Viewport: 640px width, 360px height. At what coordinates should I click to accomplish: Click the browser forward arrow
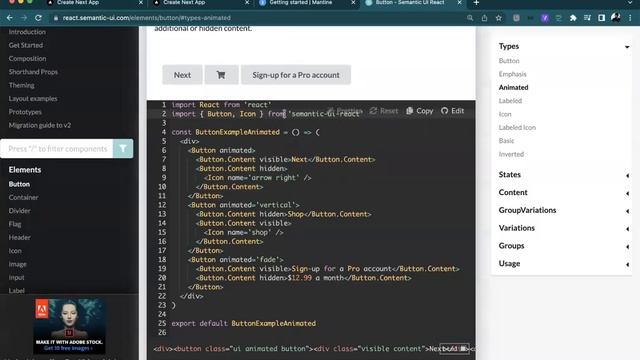tap(24, 18)
